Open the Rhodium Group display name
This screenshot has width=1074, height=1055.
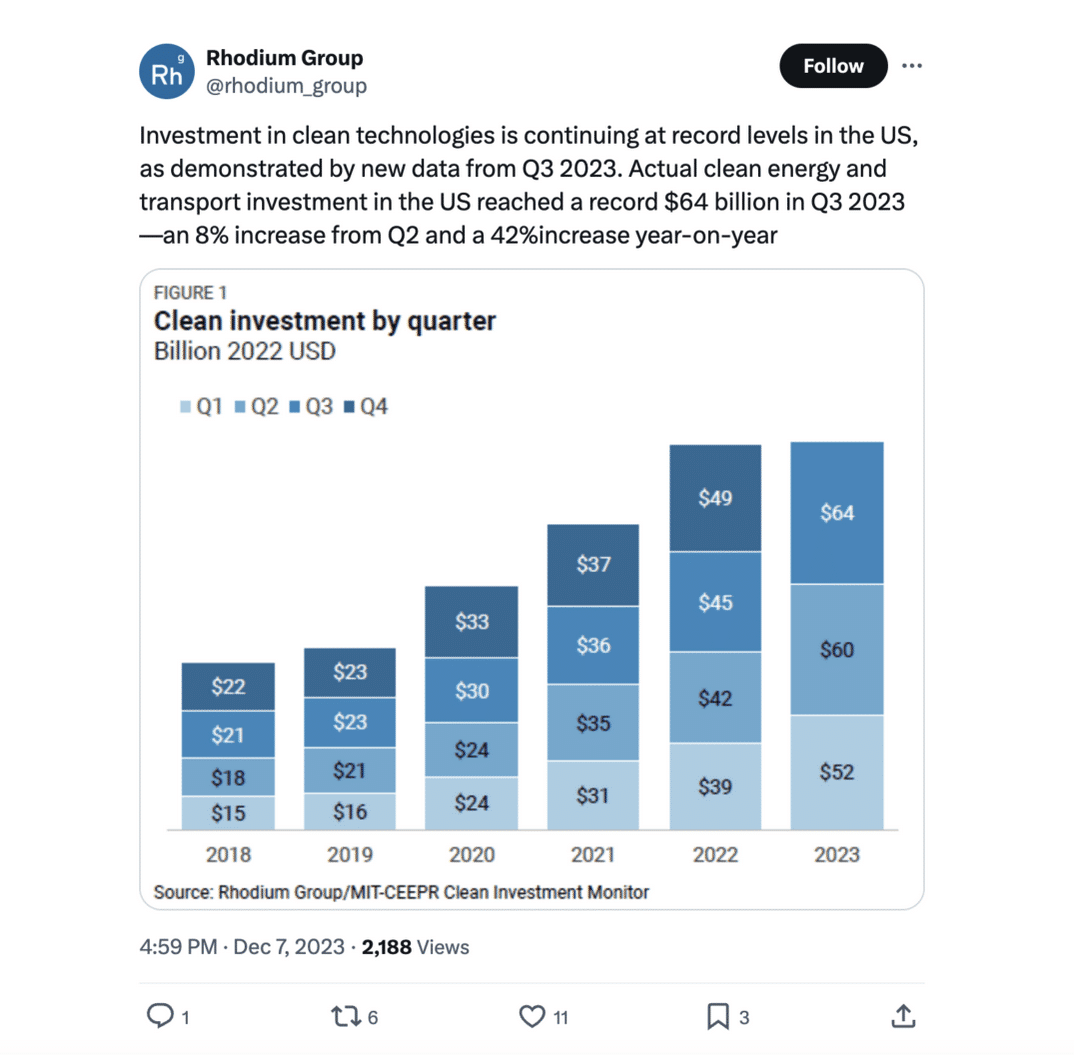(x=284, y=58)
